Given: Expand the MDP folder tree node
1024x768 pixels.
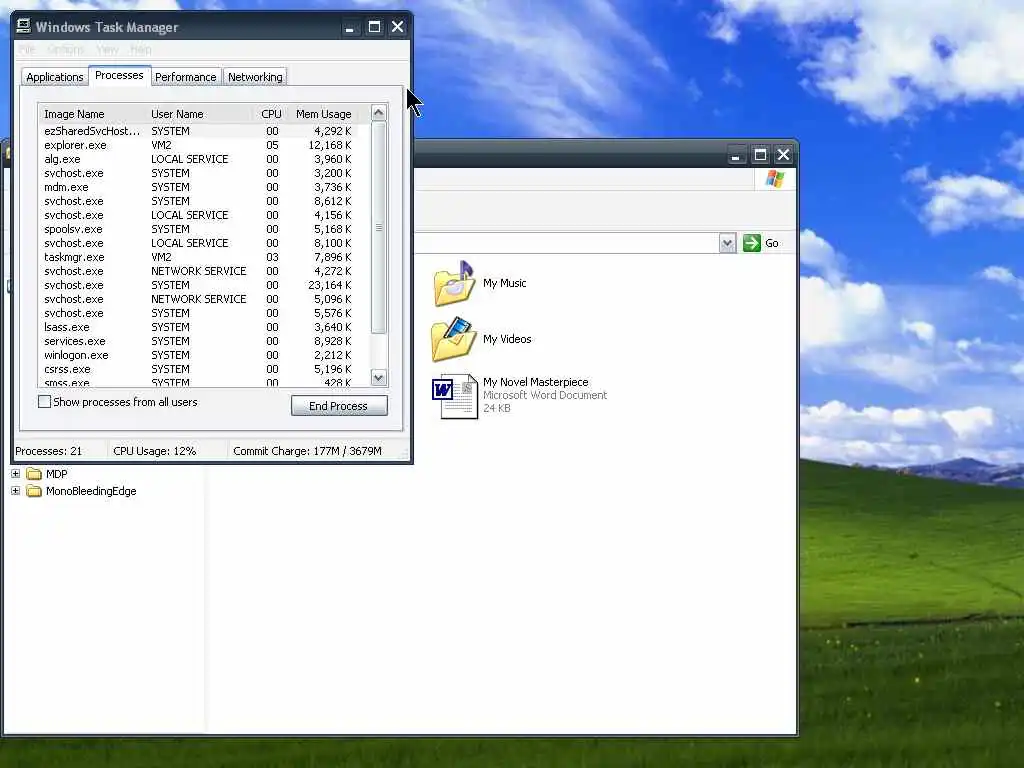Looking at the screenshot, I should tap(16, 473).
